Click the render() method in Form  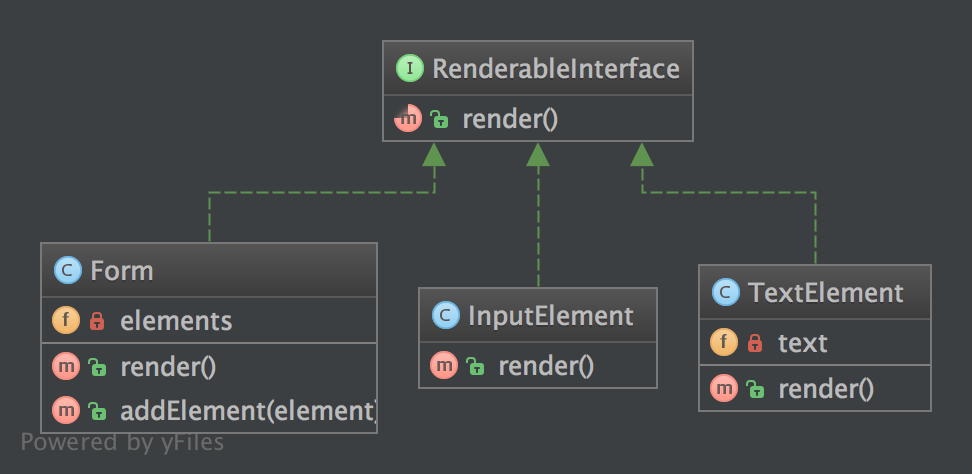(x=168, y=366)
